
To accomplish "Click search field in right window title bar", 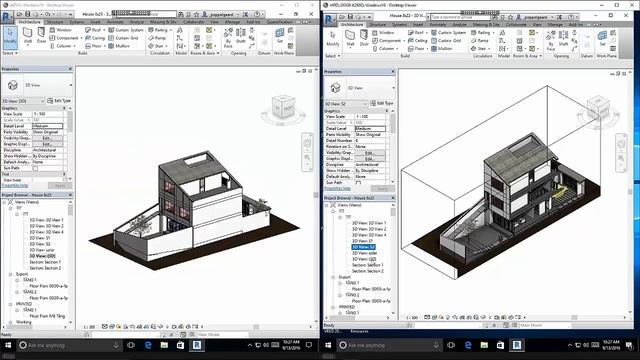I will [x=460, y=17].
